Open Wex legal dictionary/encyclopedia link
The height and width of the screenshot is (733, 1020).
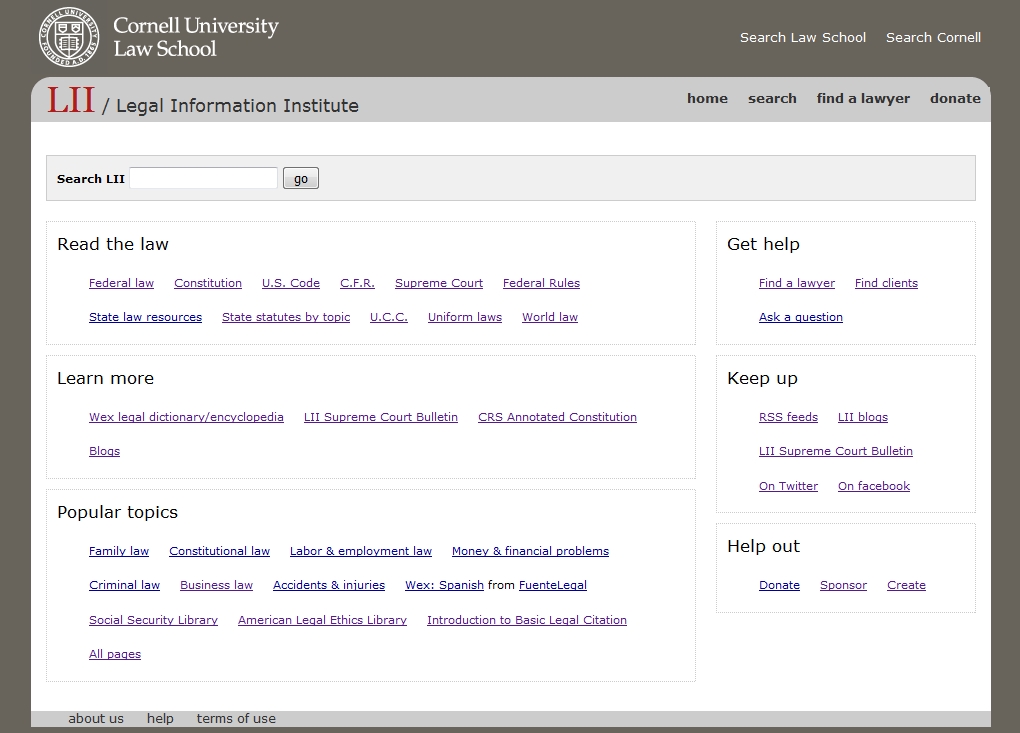point(186,417)
